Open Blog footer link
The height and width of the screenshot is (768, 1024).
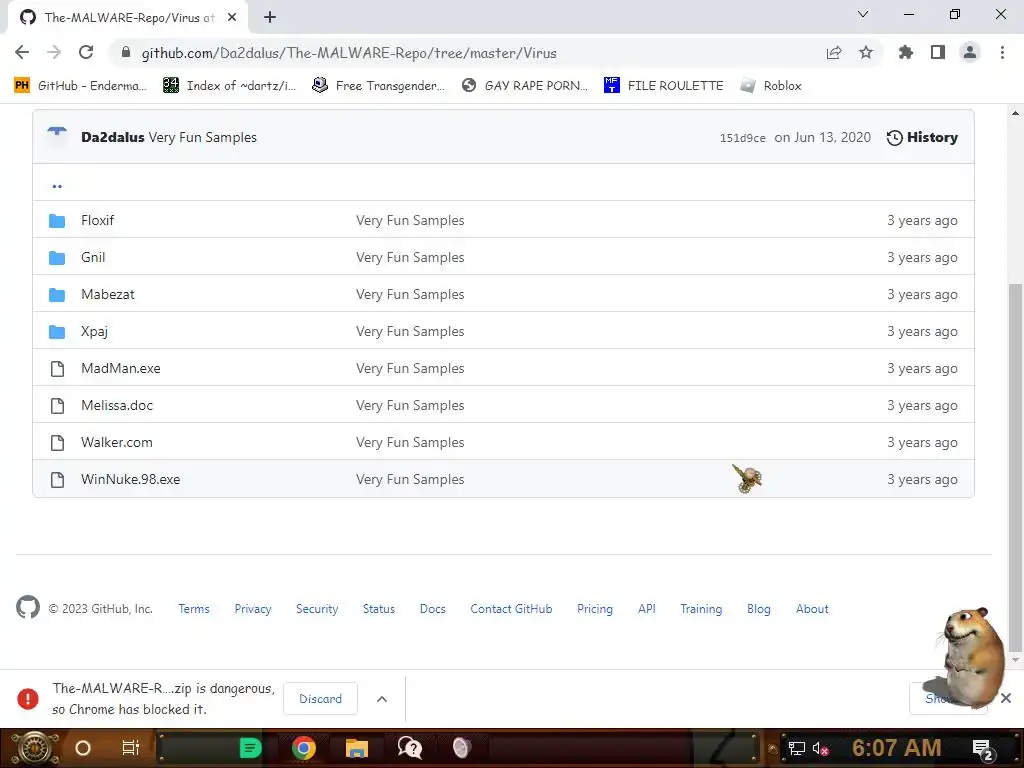pyautogui.click(x=758, y=609)
